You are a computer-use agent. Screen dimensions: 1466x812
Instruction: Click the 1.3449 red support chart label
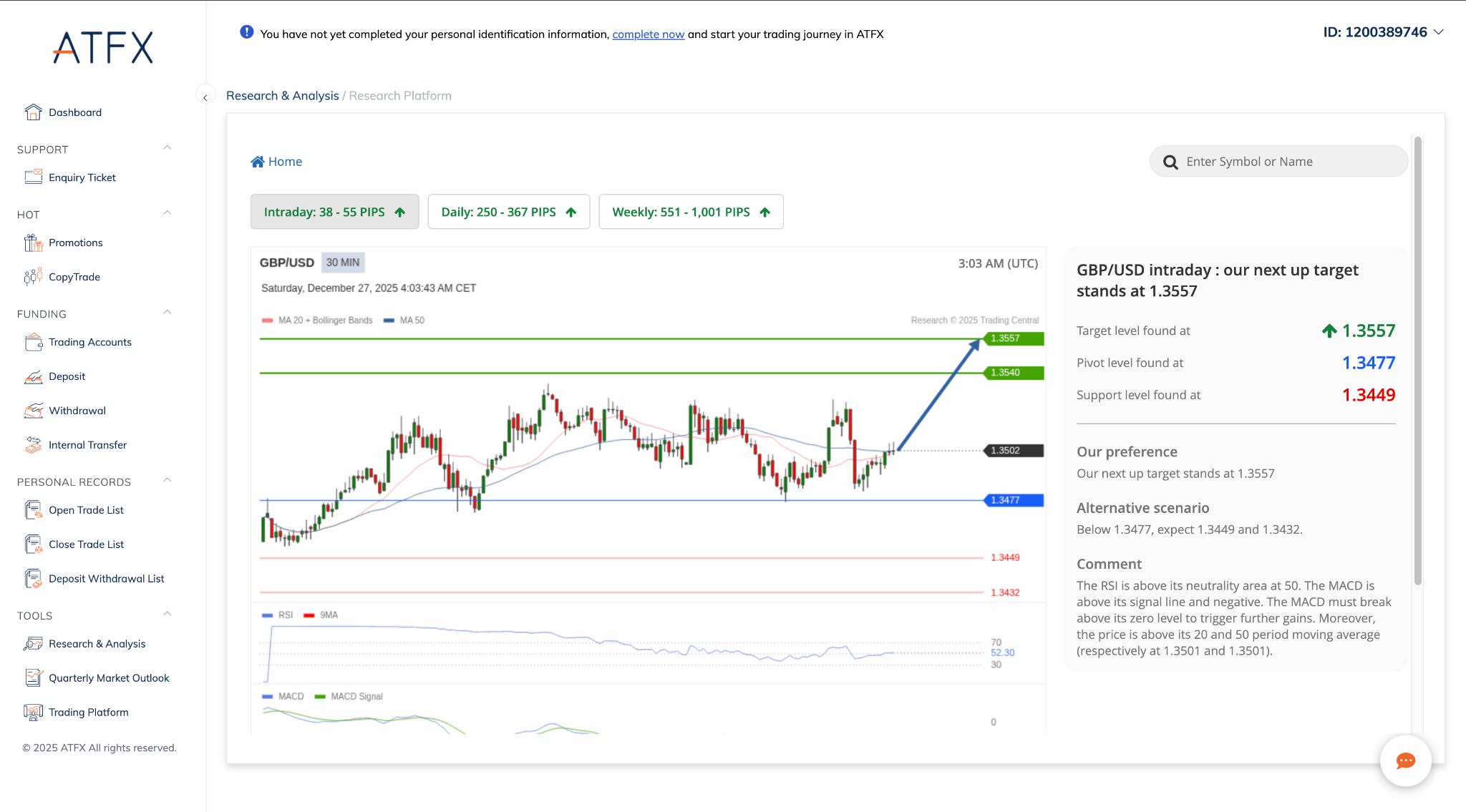pos(1005,558)
